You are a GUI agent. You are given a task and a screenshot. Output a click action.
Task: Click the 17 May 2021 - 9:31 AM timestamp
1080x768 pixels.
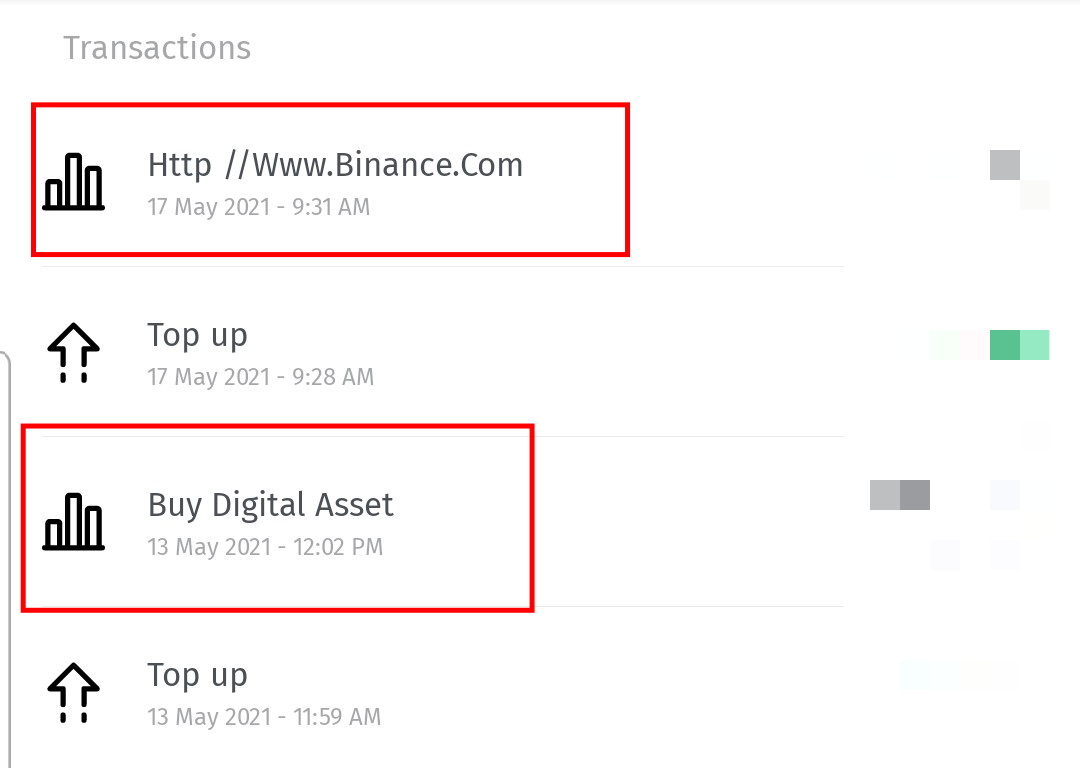pyautogui.click(x=259, y=207)
